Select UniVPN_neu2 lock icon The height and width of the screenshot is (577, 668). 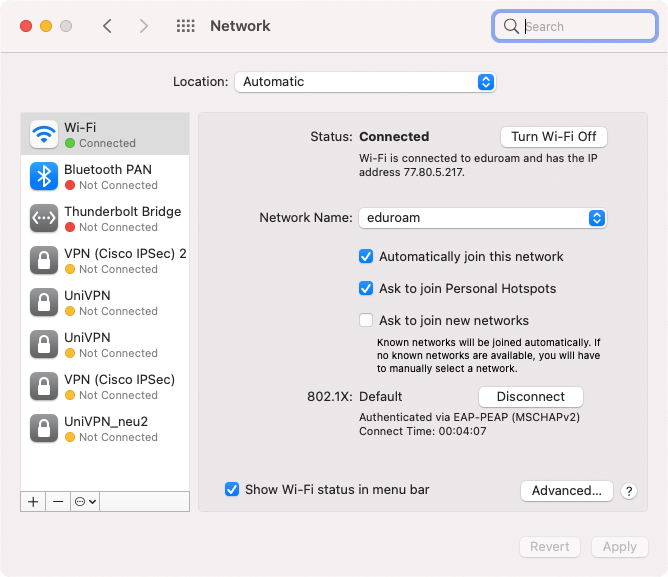pyautogui.click(x=44, y=428)
